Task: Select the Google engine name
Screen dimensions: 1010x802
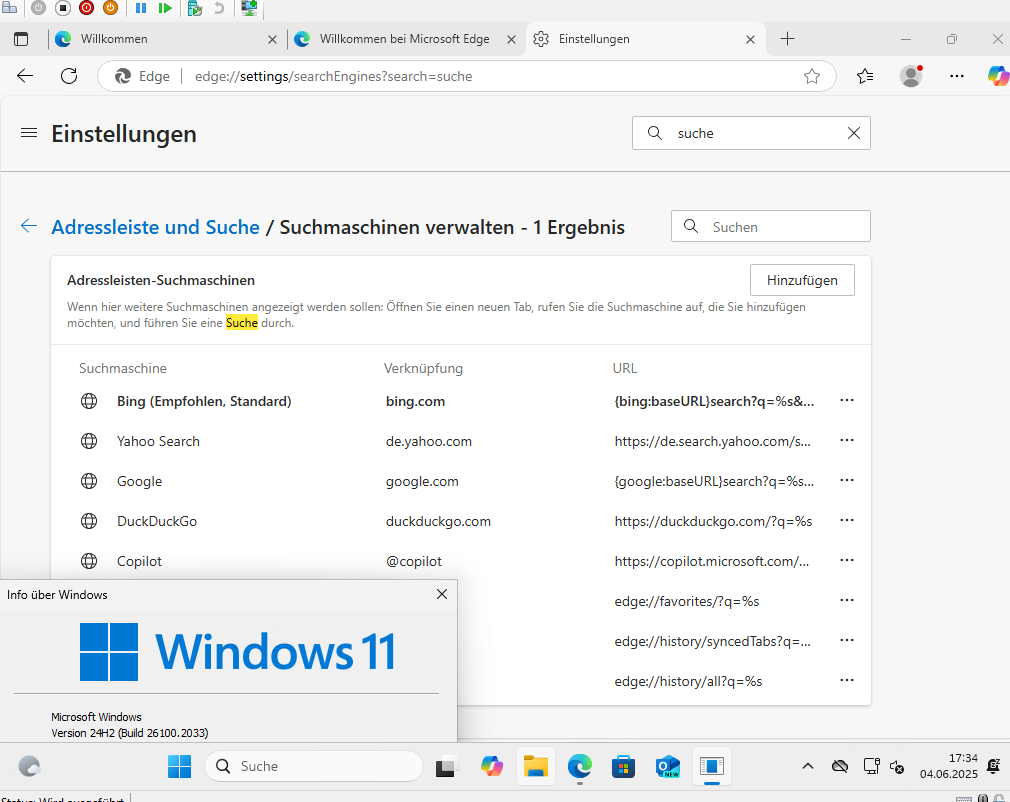Action: click(139, 481)
